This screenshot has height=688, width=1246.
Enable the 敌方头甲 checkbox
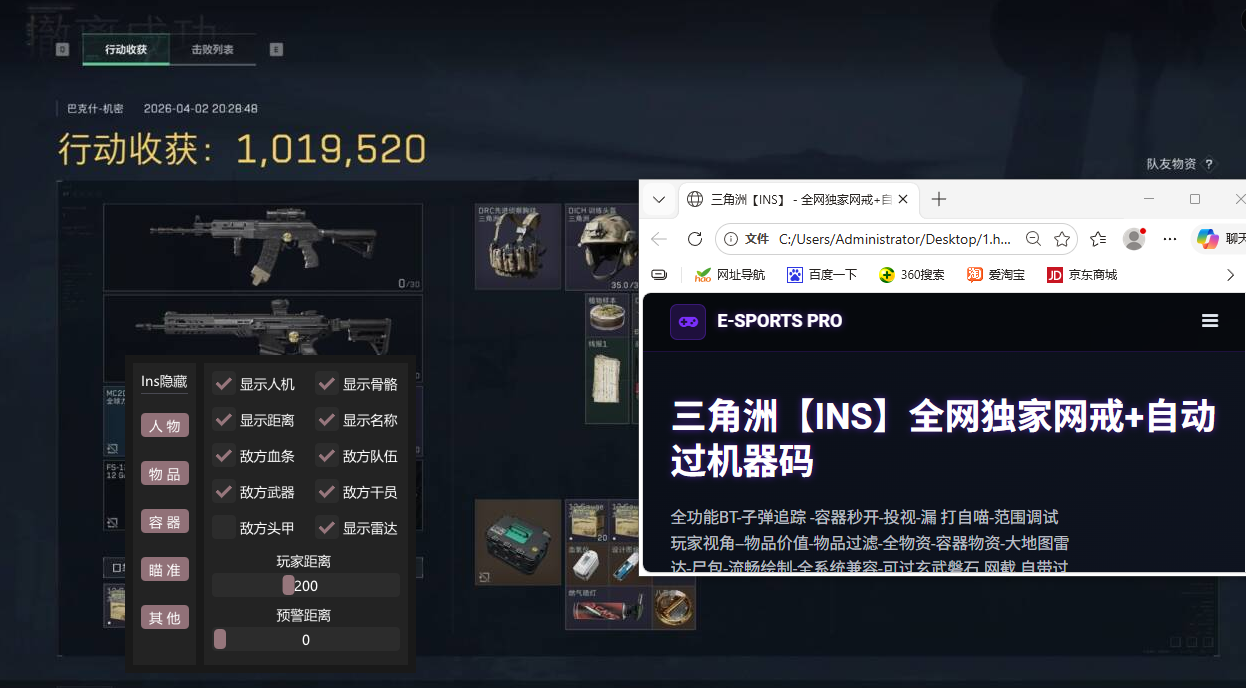(223, 527)
